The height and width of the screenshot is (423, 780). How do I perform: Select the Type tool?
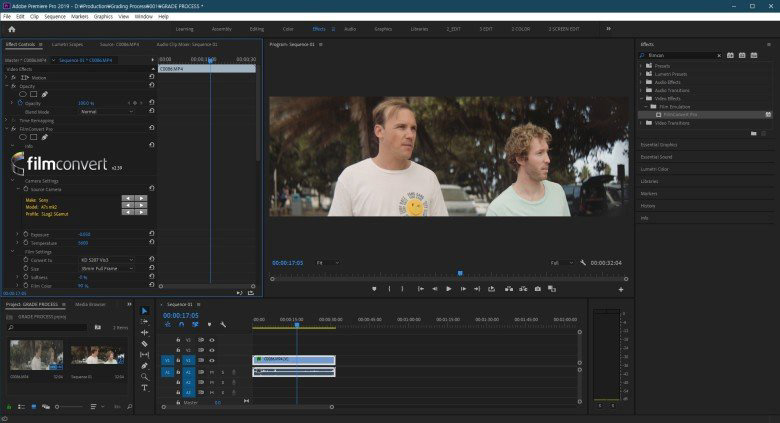click(x=145, y=387)
